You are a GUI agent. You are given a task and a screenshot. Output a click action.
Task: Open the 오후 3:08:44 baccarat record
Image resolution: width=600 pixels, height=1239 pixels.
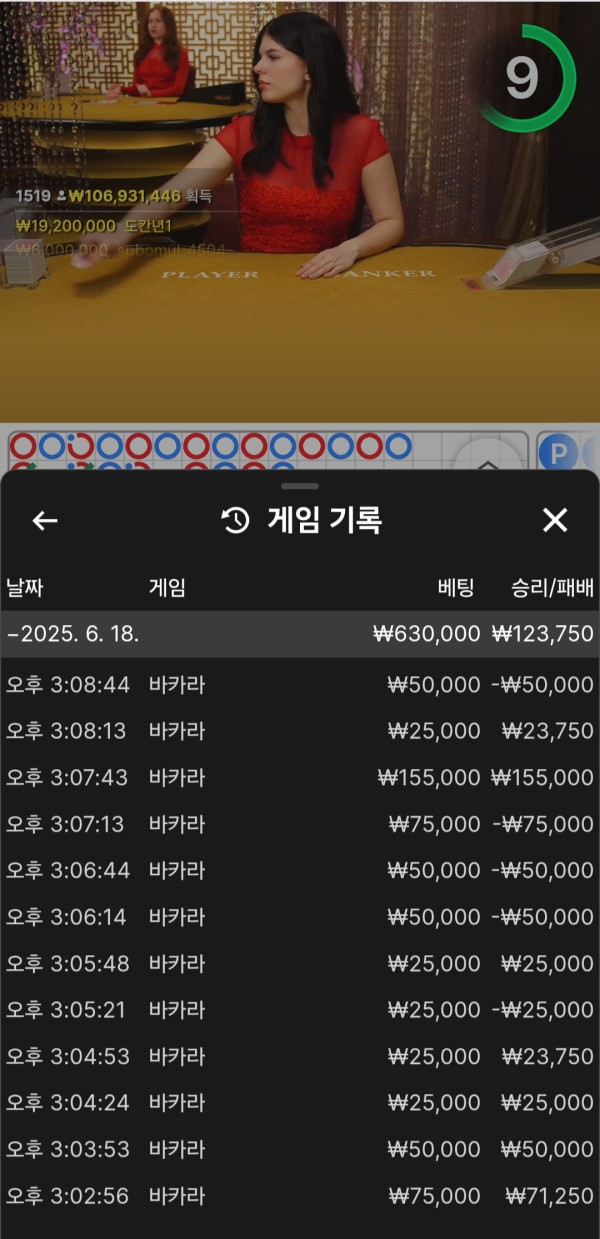300,685
